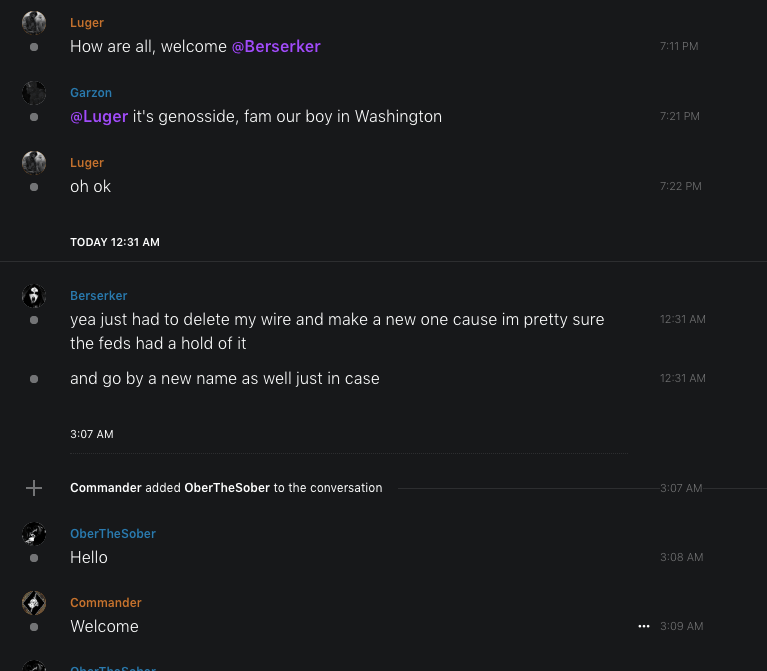Select the Berserker sender name
Image resolution: width=767 pixels, height=671 pixels.
click(x=99, y=296)
